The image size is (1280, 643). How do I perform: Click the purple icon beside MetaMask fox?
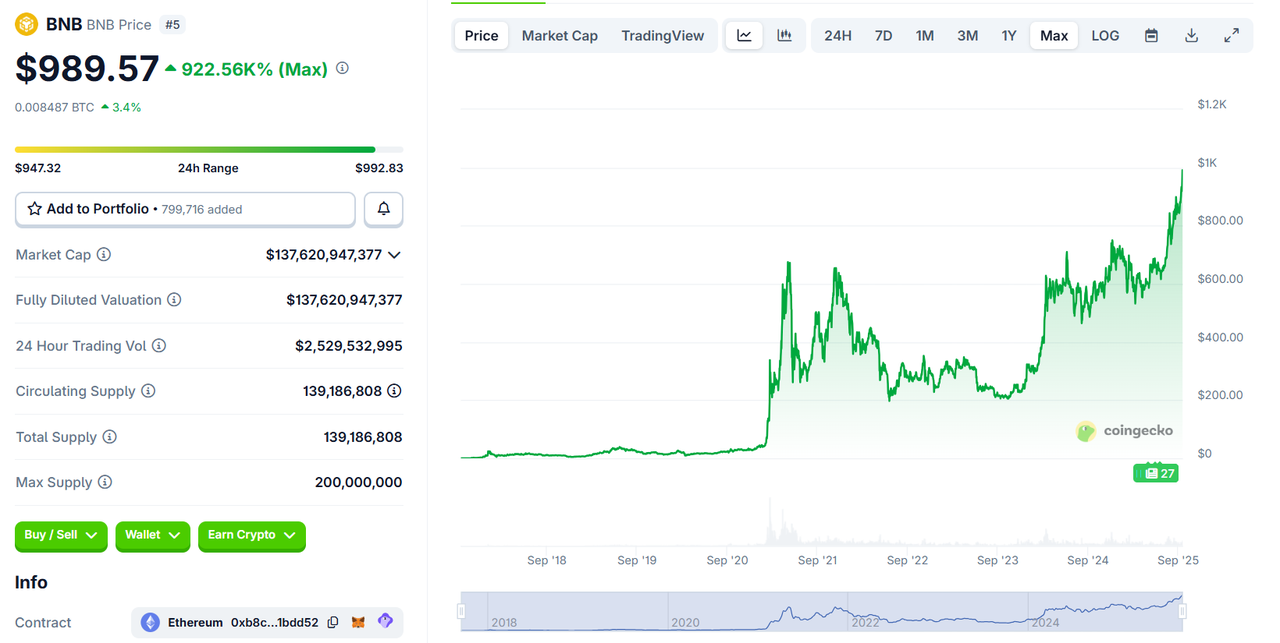coord(385,622)
